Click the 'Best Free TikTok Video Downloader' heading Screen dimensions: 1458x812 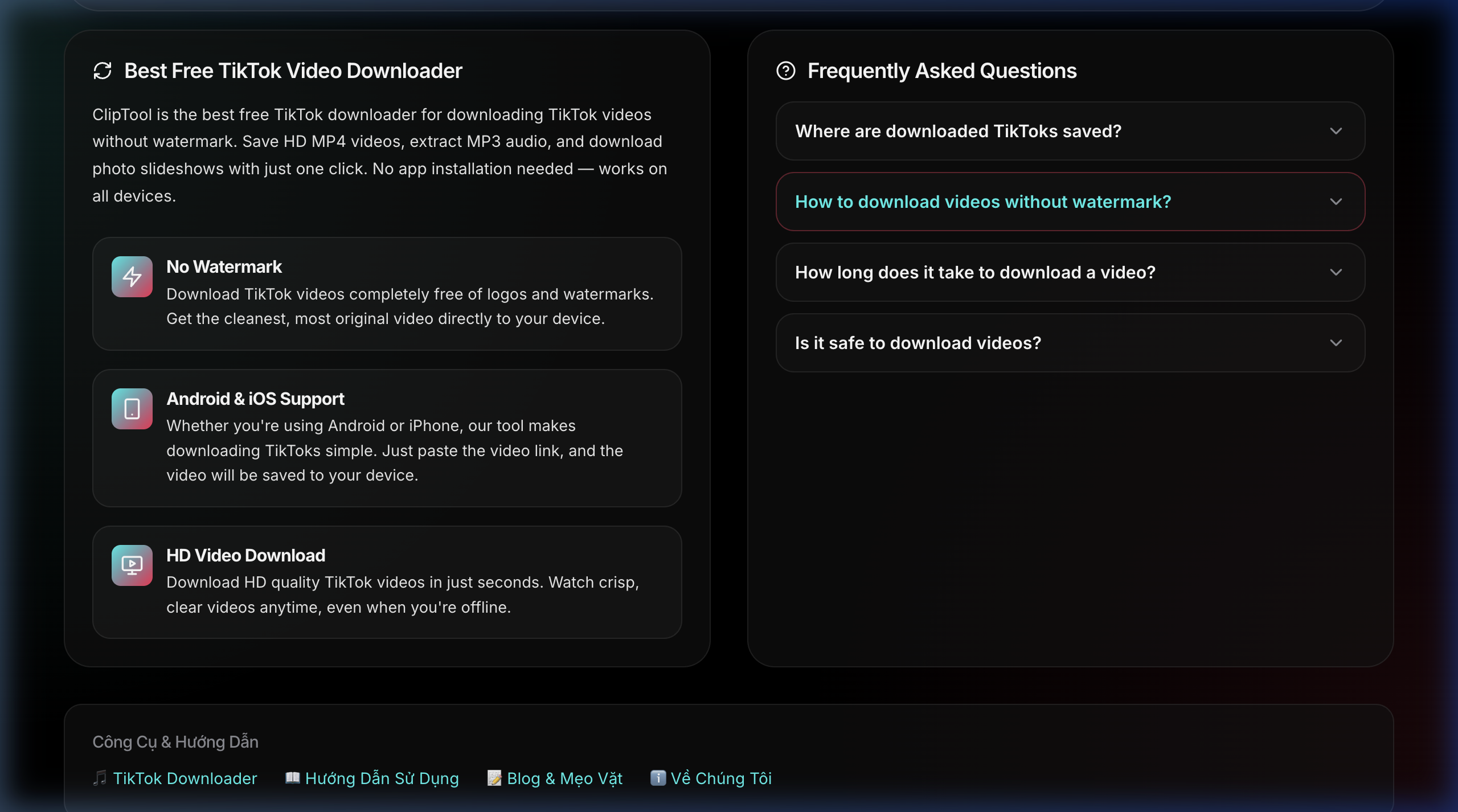(293, 71)
